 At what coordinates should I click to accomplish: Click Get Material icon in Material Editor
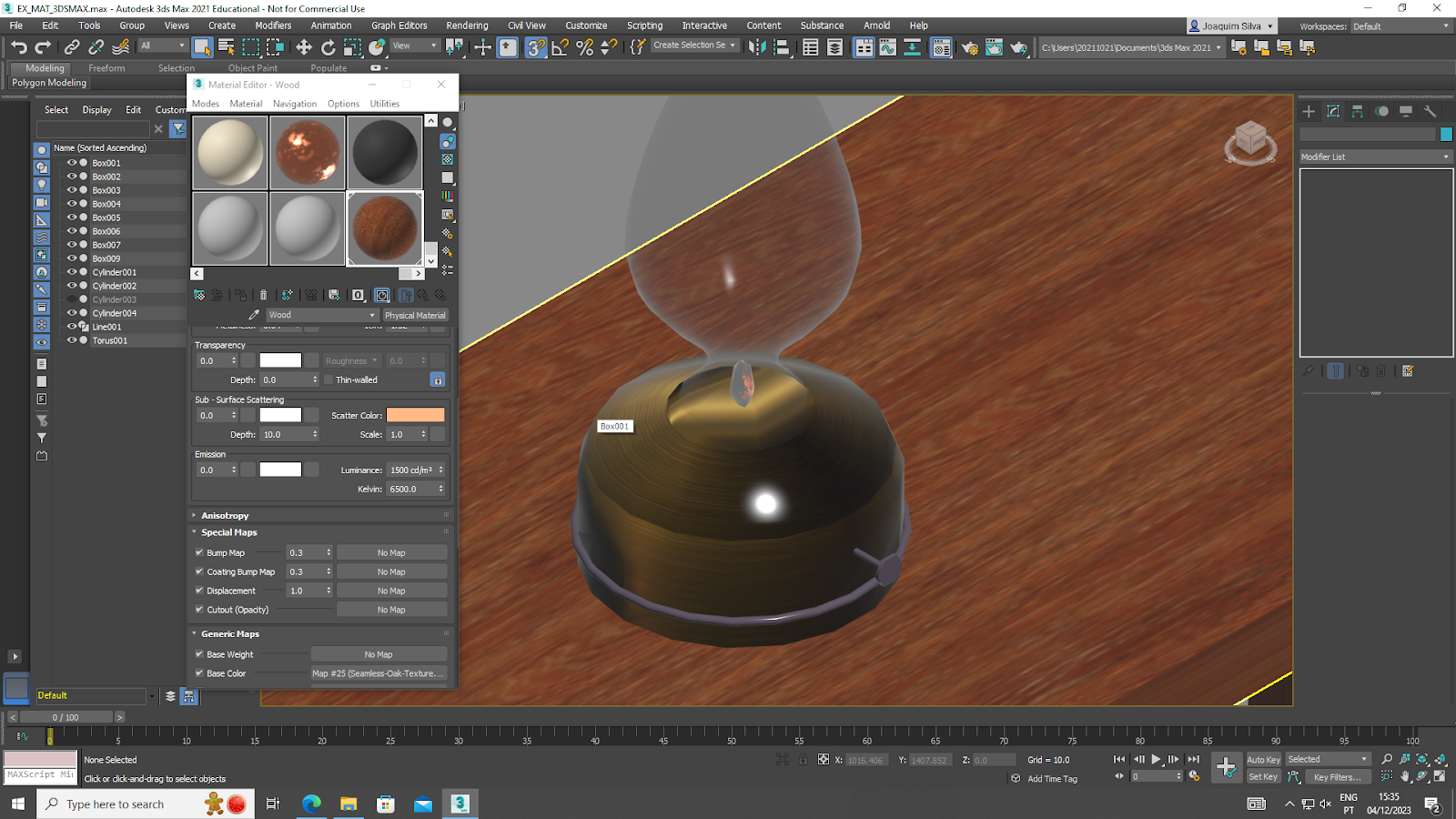point(199,295)
